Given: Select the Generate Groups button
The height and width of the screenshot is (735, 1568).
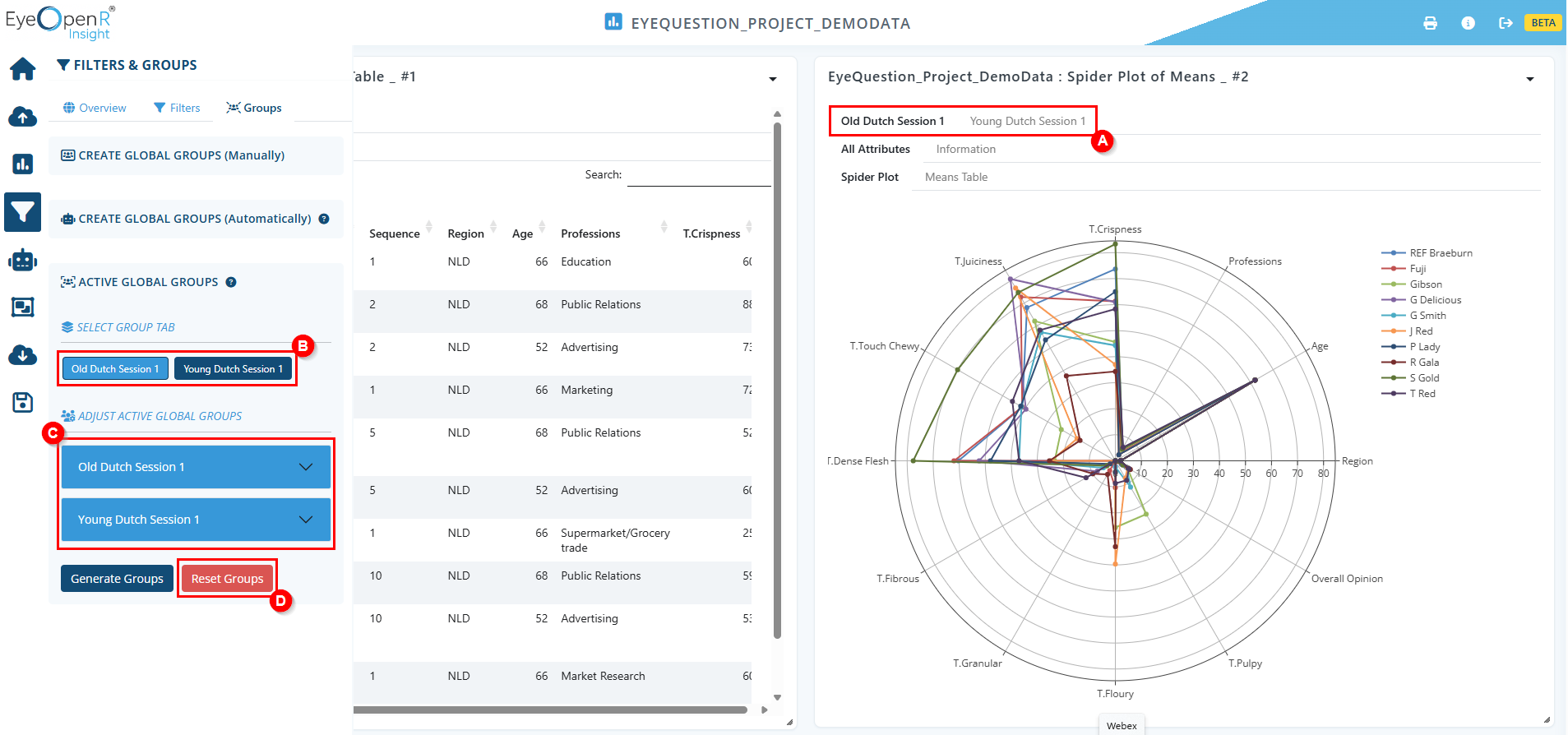Looking at the screenshot, I should (117, 579).
